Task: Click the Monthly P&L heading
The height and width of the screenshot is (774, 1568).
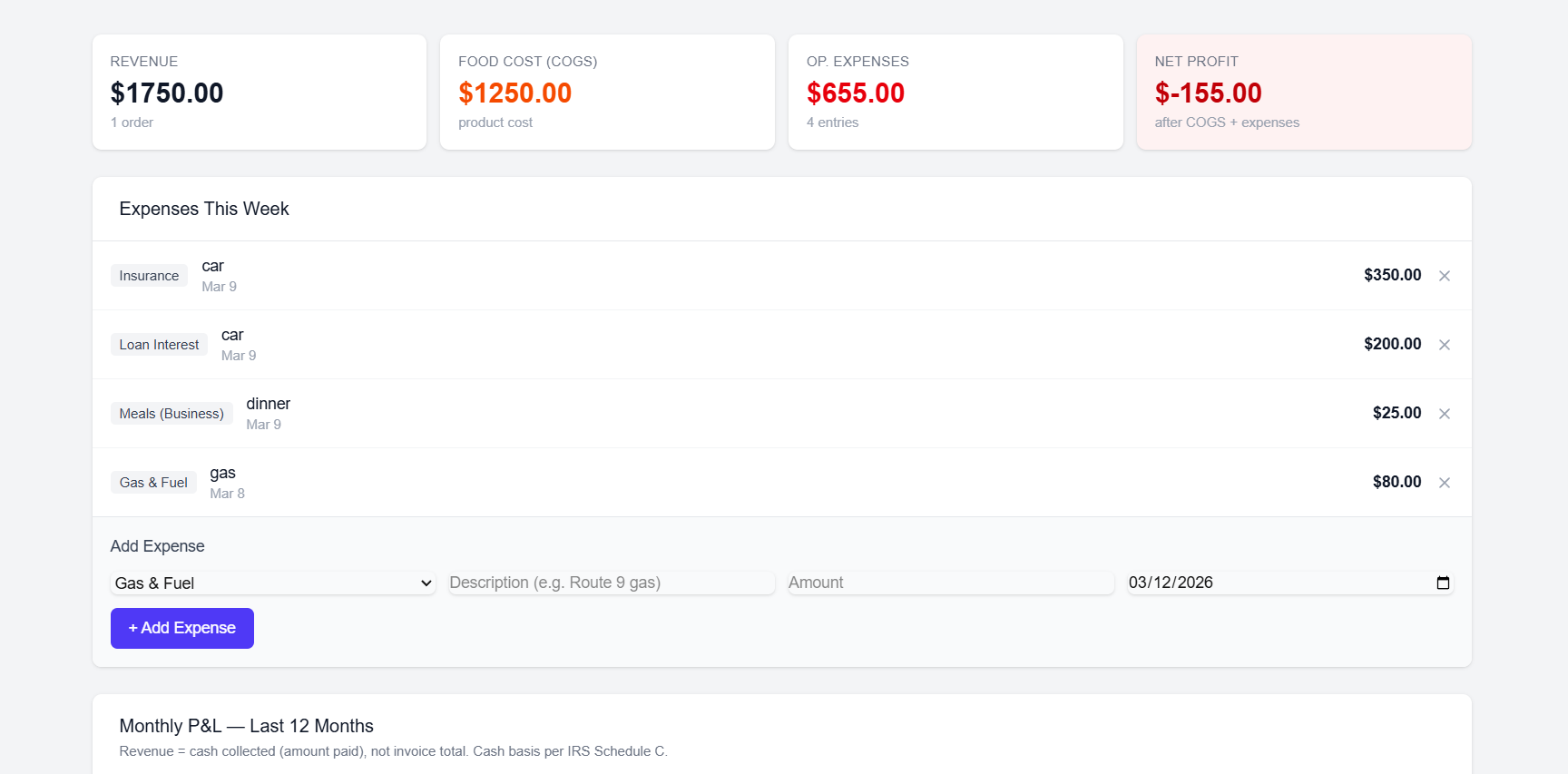Action: (x=246, y=726)
